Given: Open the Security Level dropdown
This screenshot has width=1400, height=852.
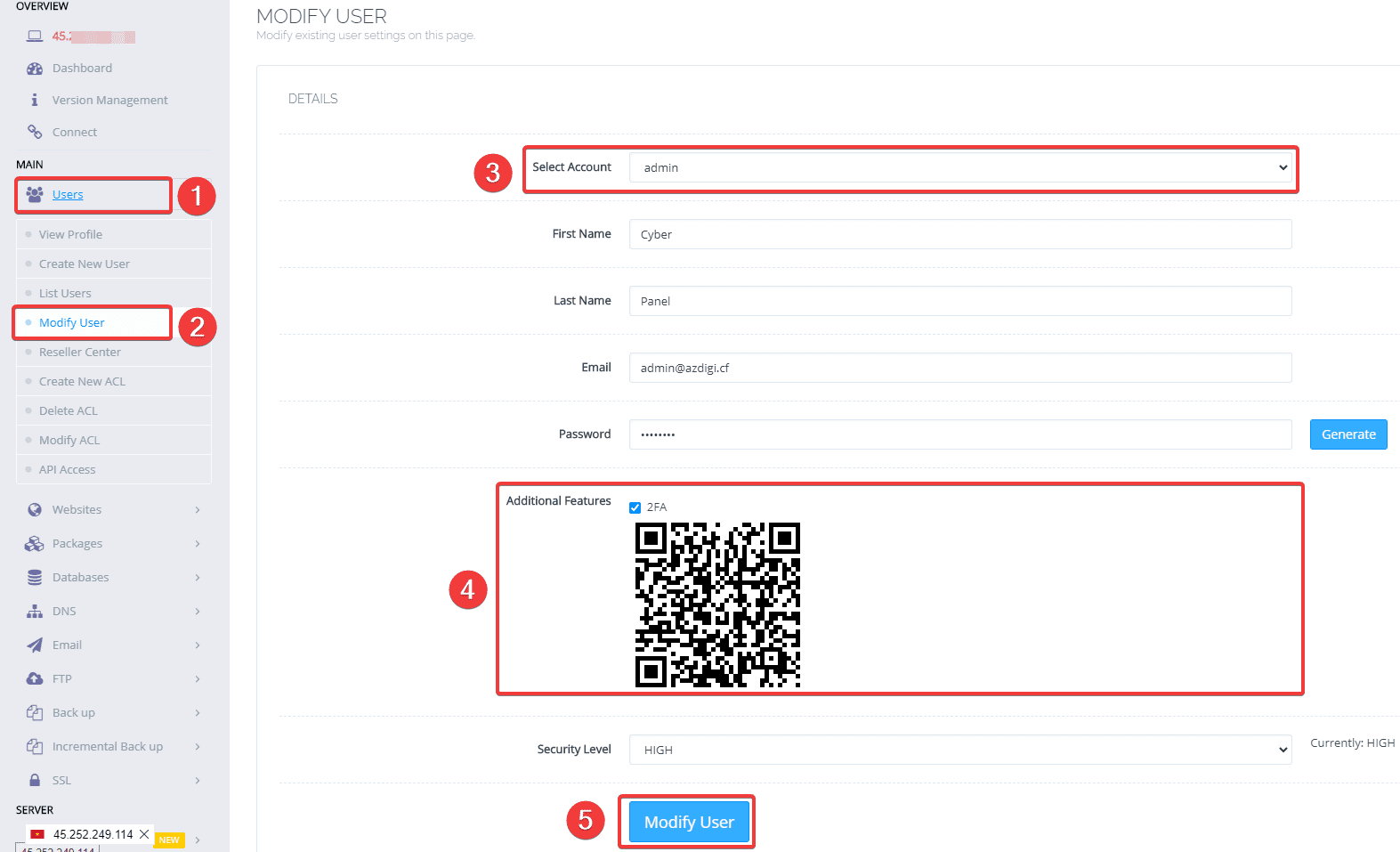Looking at the screenshot, I should click(x=959, y=750).
